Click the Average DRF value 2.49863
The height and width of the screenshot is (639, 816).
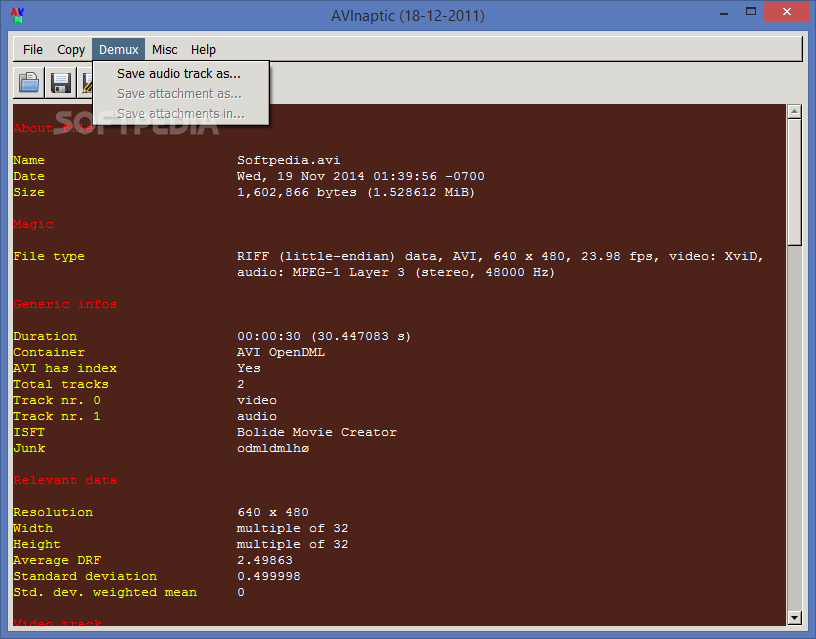pos(264,560)
